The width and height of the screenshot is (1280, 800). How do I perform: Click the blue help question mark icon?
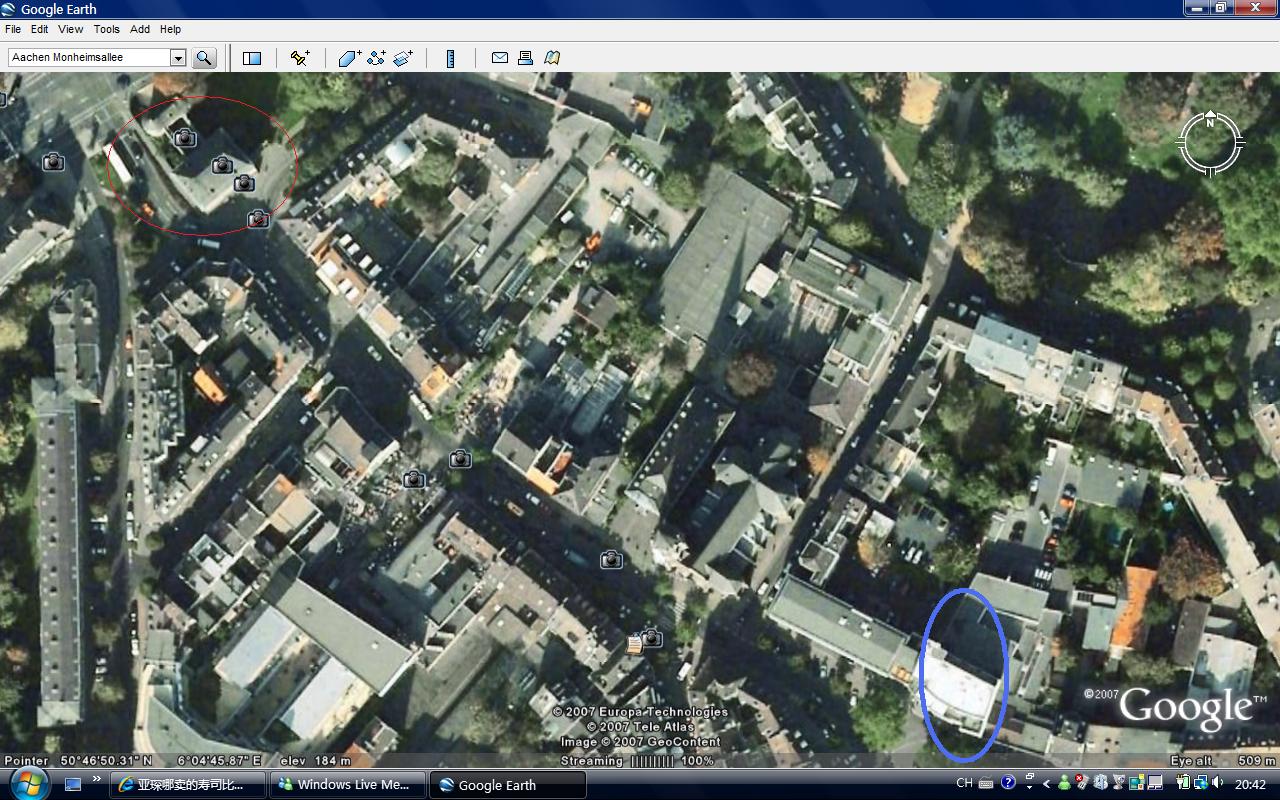pyautogui.click(x=1008, y=782)
